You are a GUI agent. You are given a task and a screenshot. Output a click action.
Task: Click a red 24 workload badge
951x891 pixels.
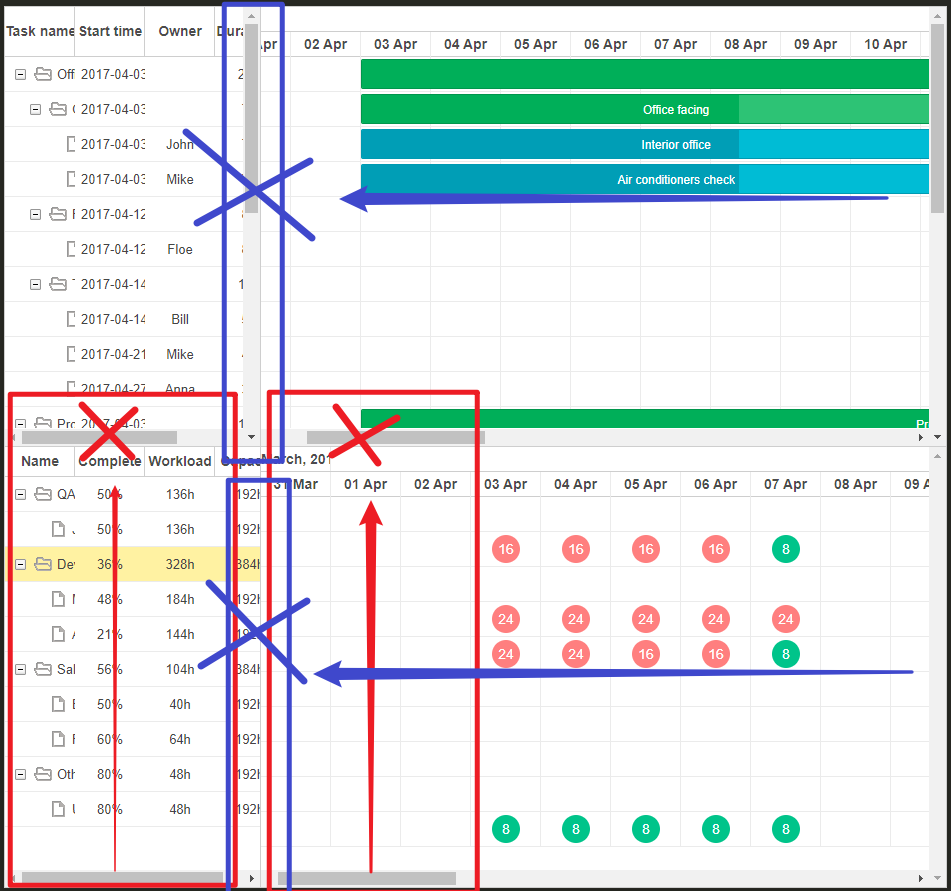pos(506,619)
